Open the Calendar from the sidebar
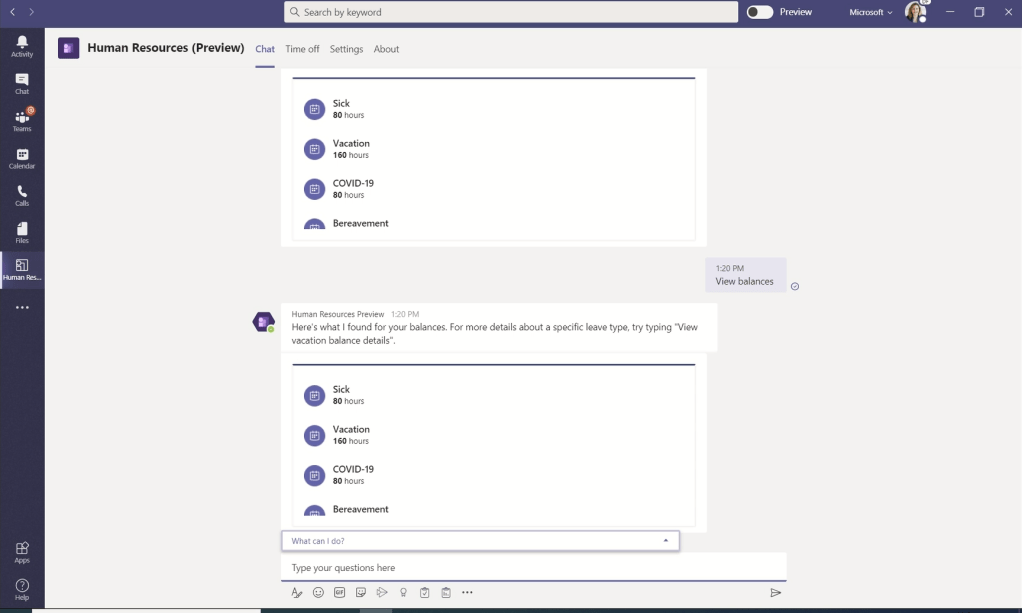1022x613 pixels. 22,158
